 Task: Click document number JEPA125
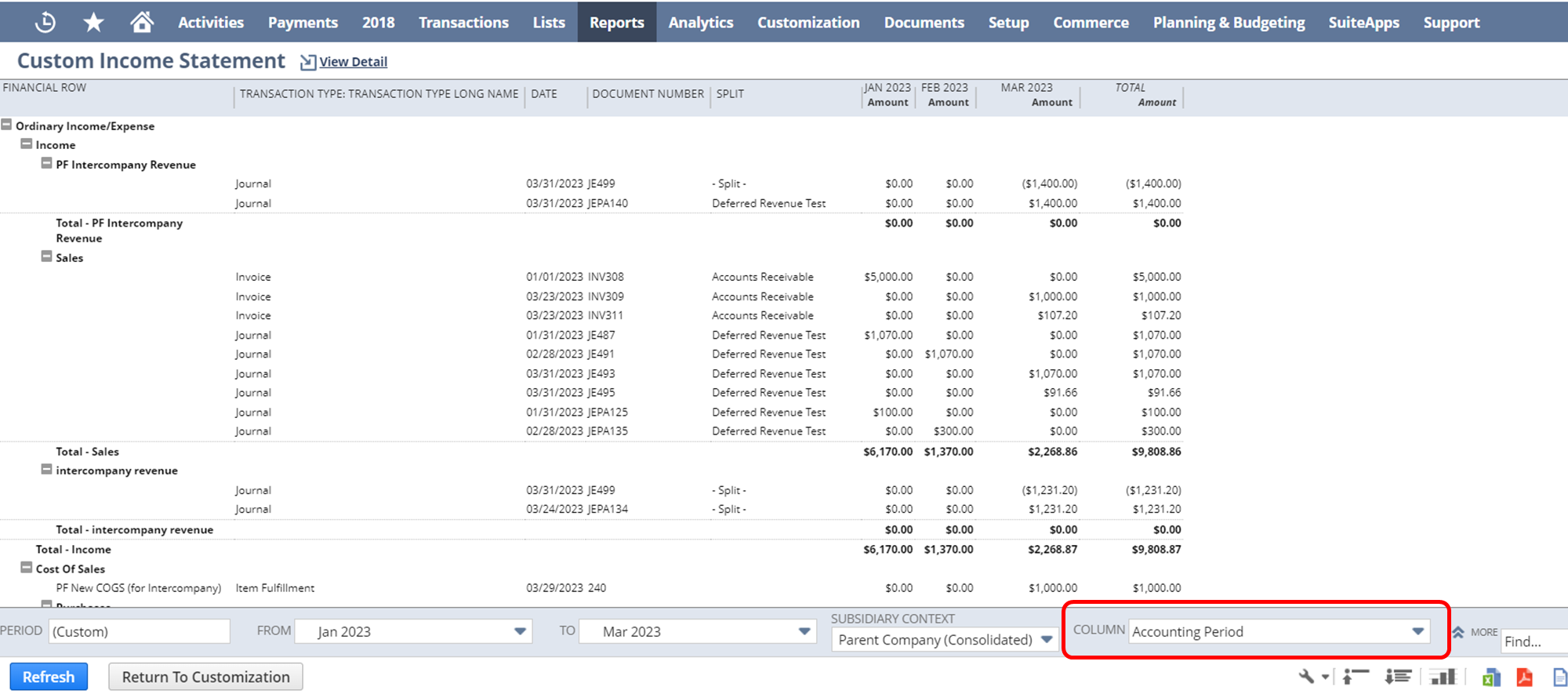pos(608,412)
